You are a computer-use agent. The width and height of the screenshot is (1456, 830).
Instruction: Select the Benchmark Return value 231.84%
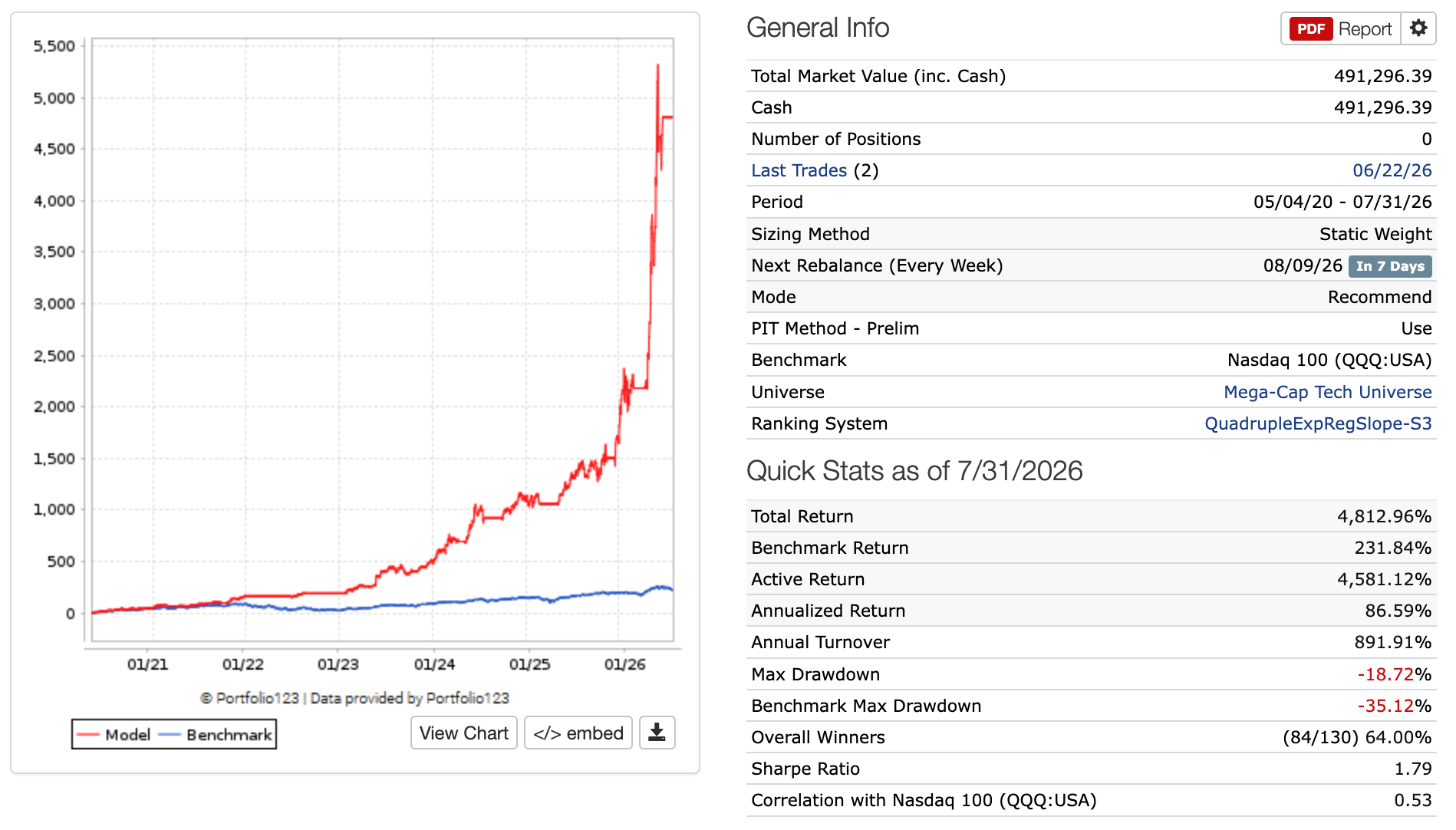[x=1392, y=548]
